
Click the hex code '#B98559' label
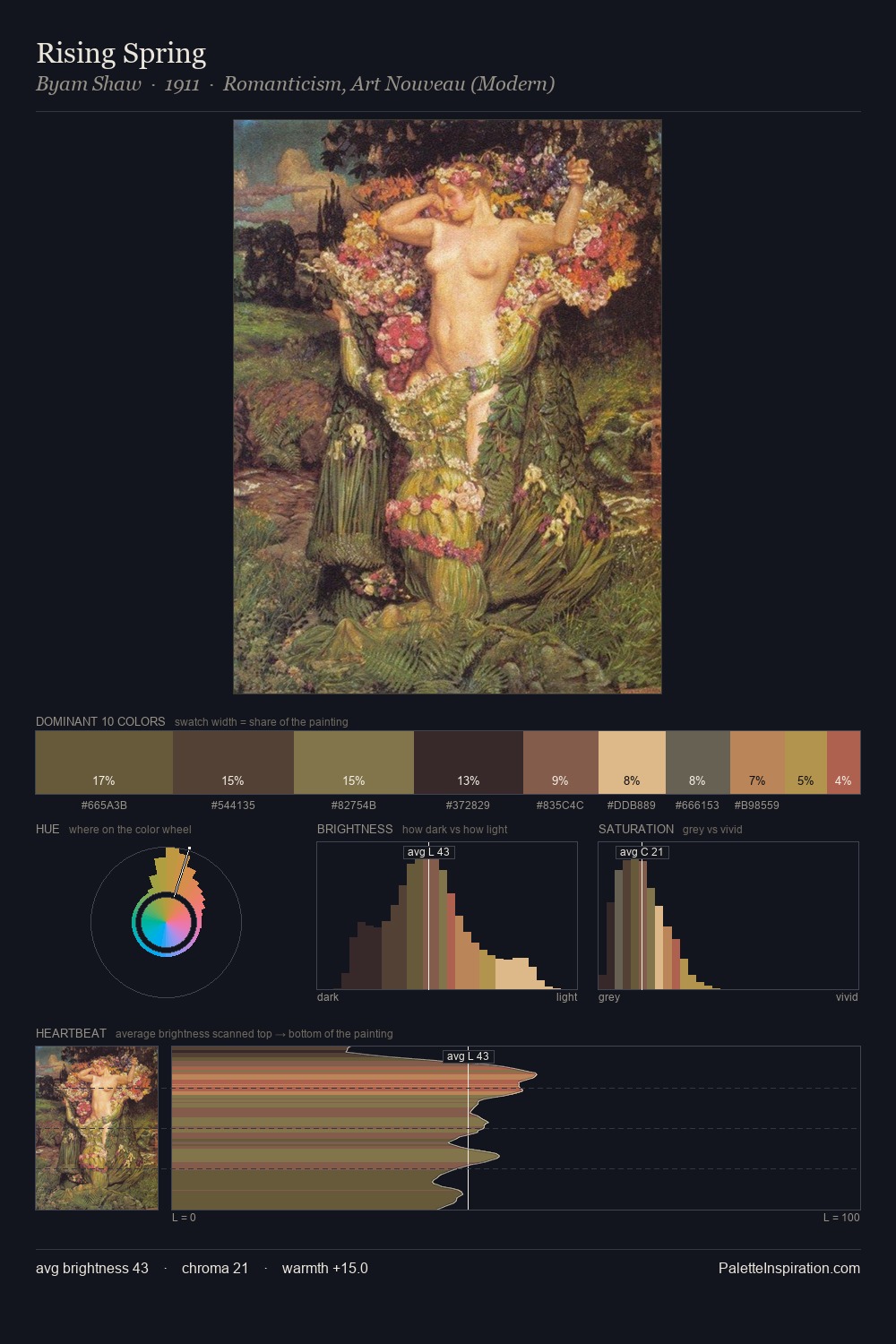click(757, 805)
